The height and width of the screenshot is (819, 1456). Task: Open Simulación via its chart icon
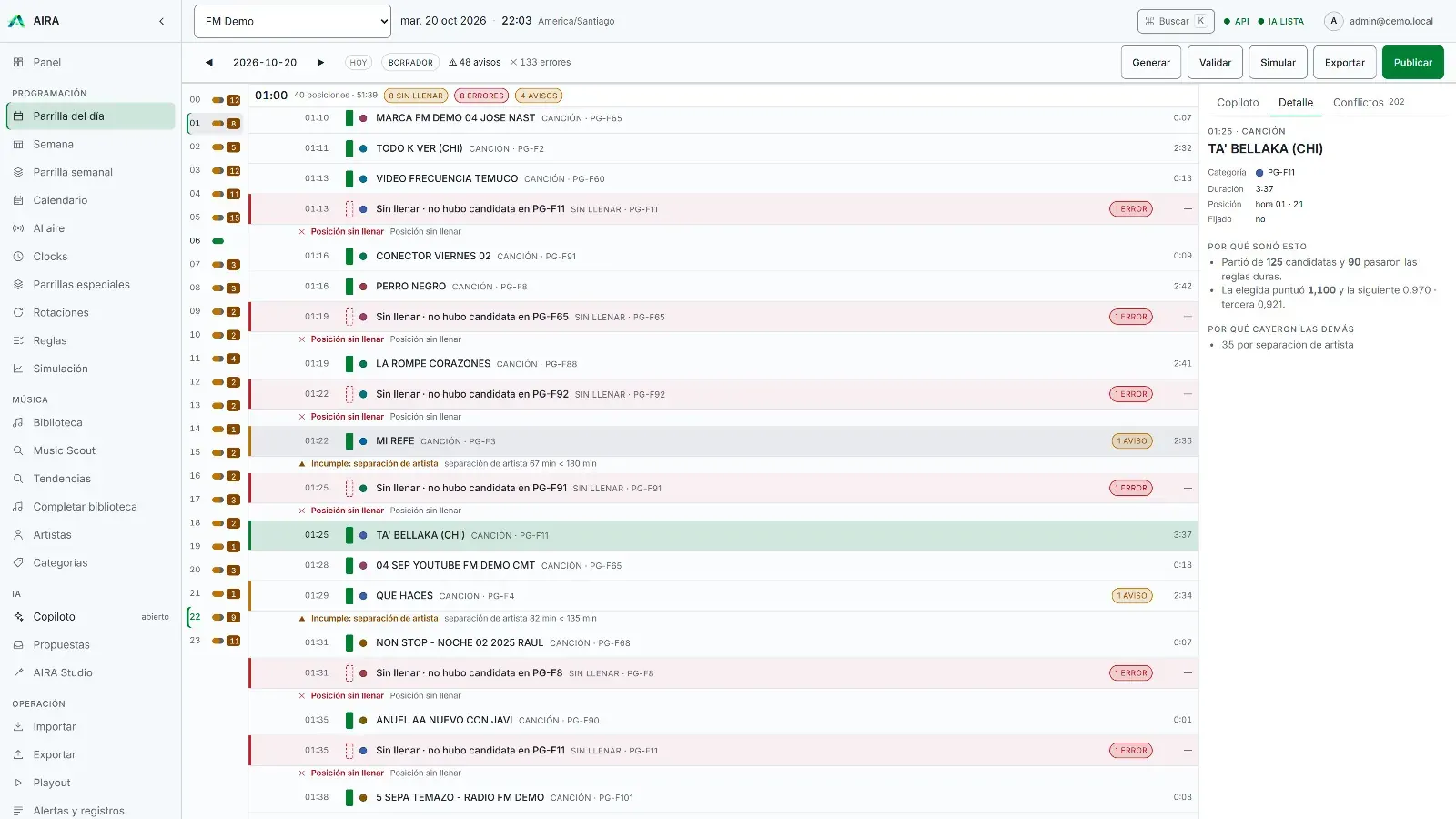point(18,369)
